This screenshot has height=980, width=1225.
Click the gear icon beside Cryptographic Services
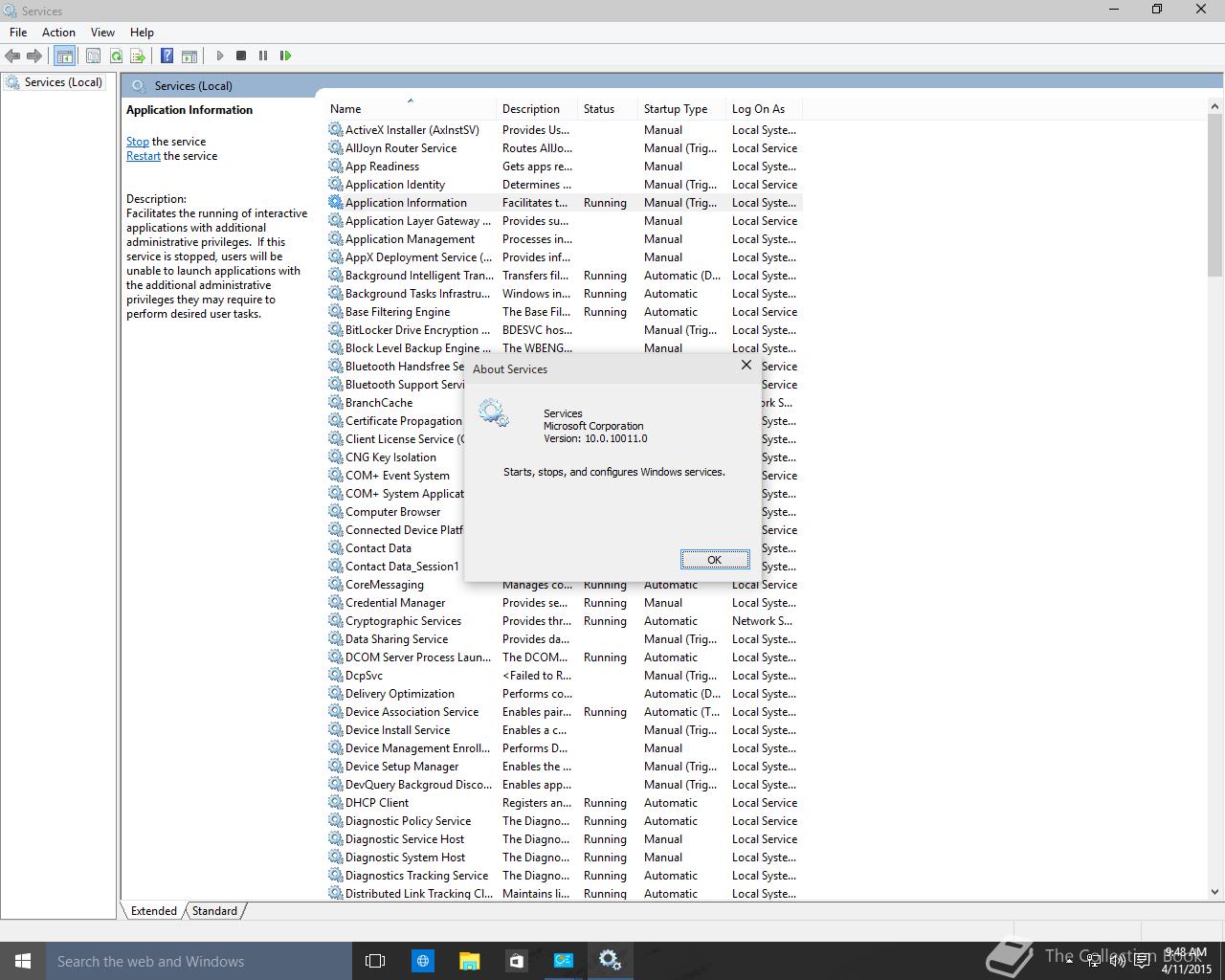pos(335,620)
